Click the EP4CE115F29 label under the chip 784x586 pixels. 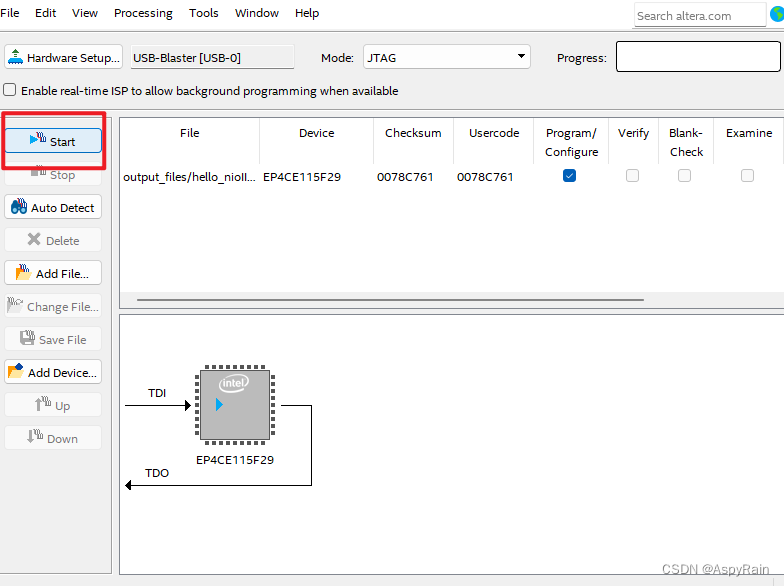point(235,460)
